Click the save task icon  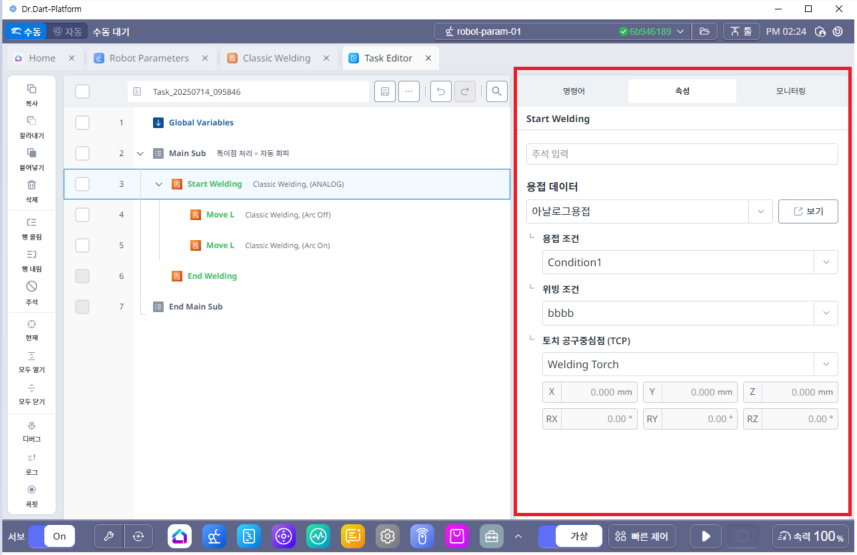[x=384, y=92]
